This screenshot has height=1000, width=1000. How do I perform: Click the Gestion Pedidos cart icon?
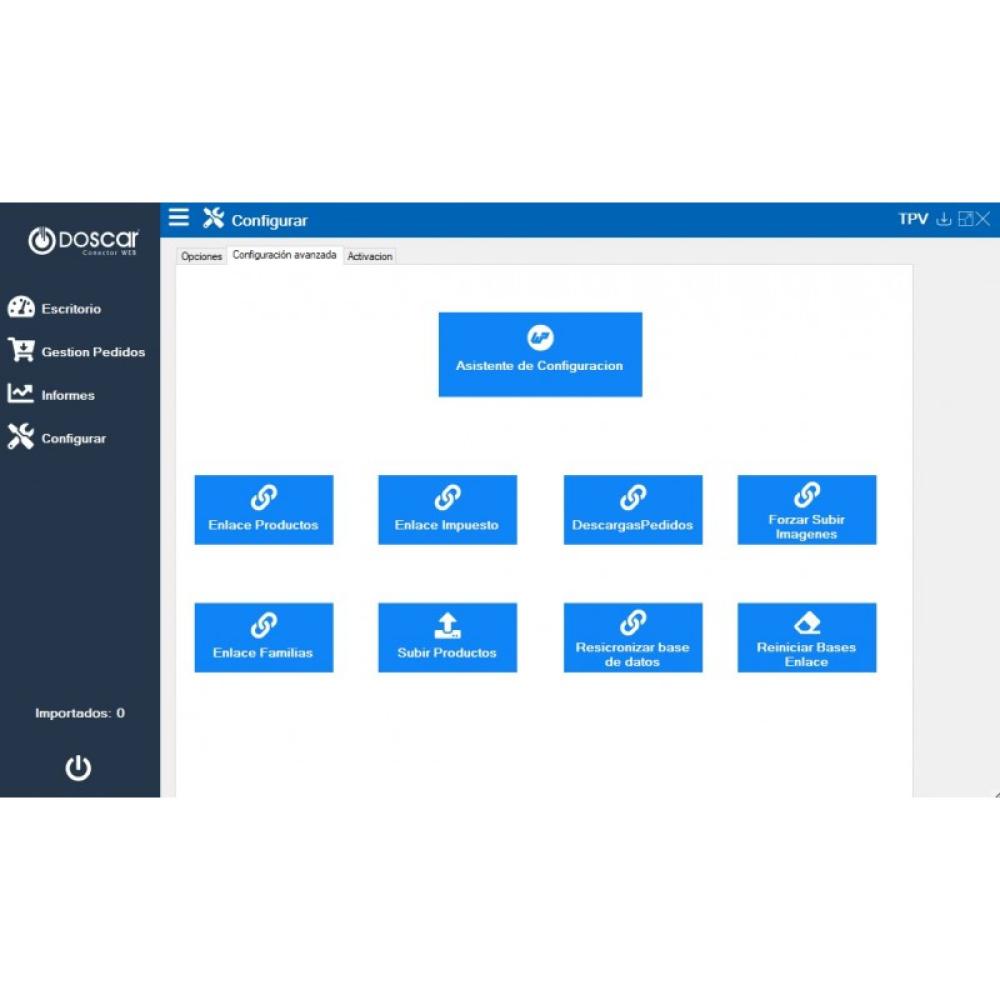[21, 351]
